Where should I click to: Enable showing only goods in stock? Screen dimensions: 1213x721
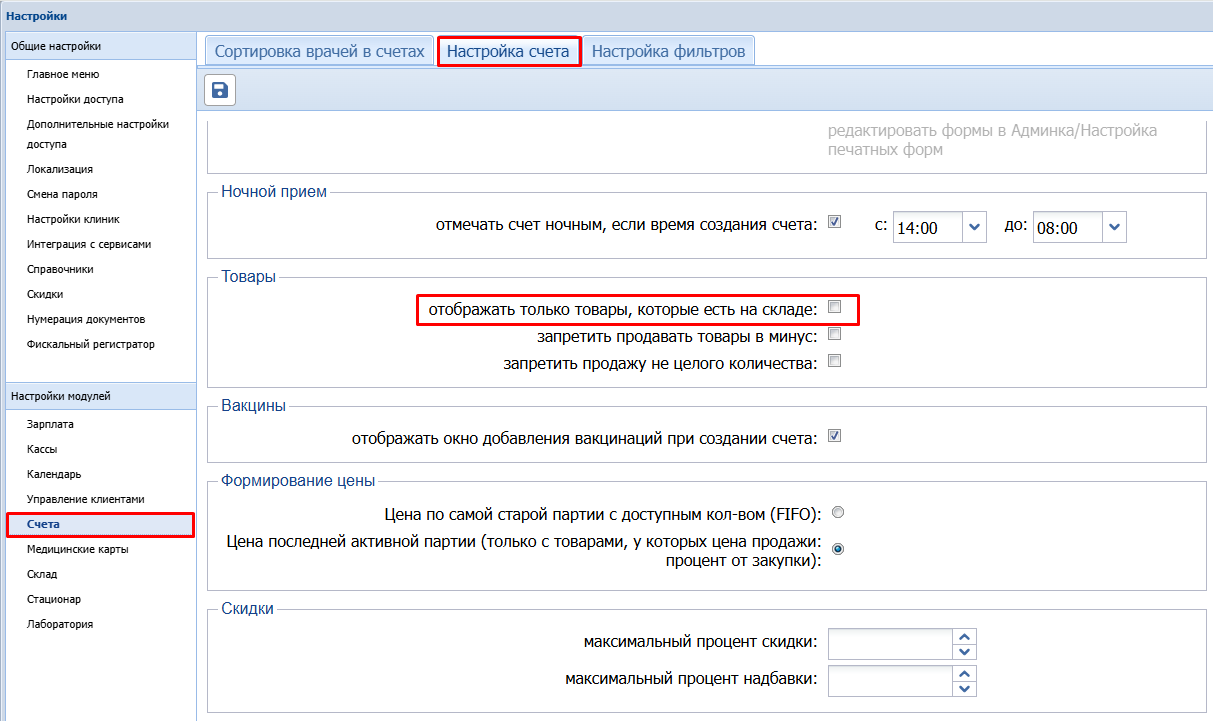pyautogui.click(x=835, y=309)
